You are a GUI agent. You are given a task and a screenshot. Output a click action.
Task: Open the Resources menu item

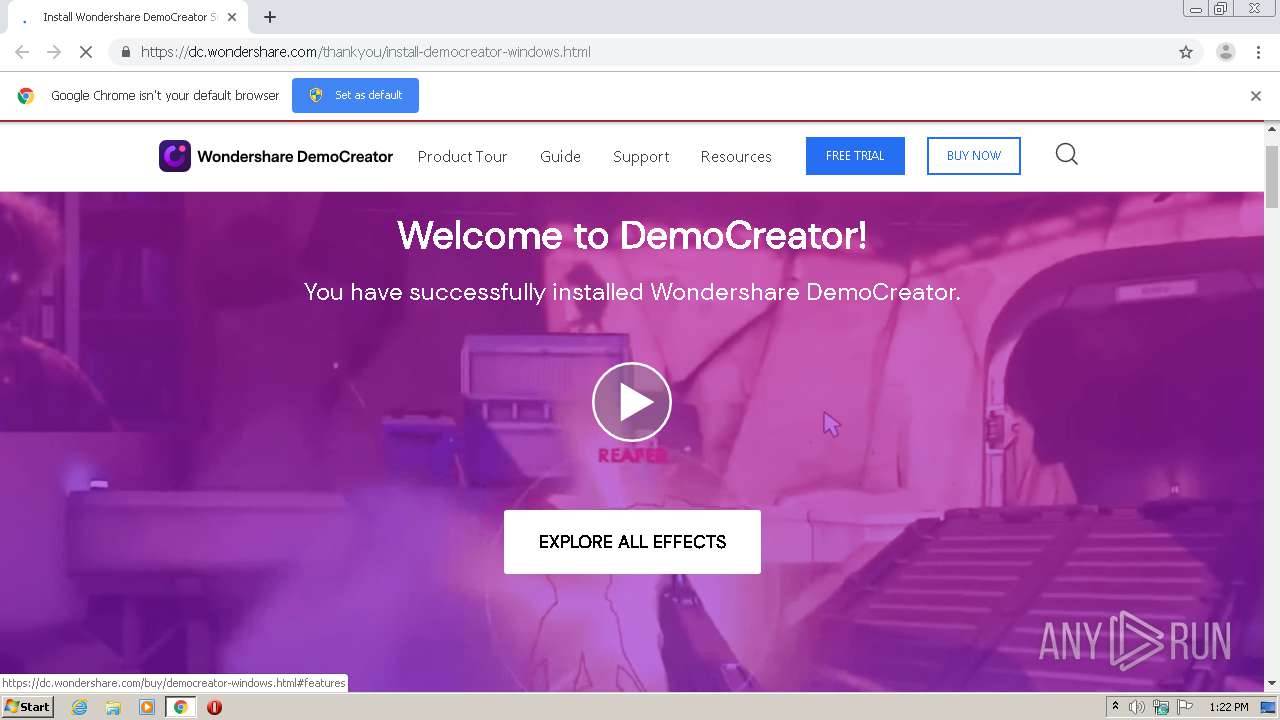point(736,156)
